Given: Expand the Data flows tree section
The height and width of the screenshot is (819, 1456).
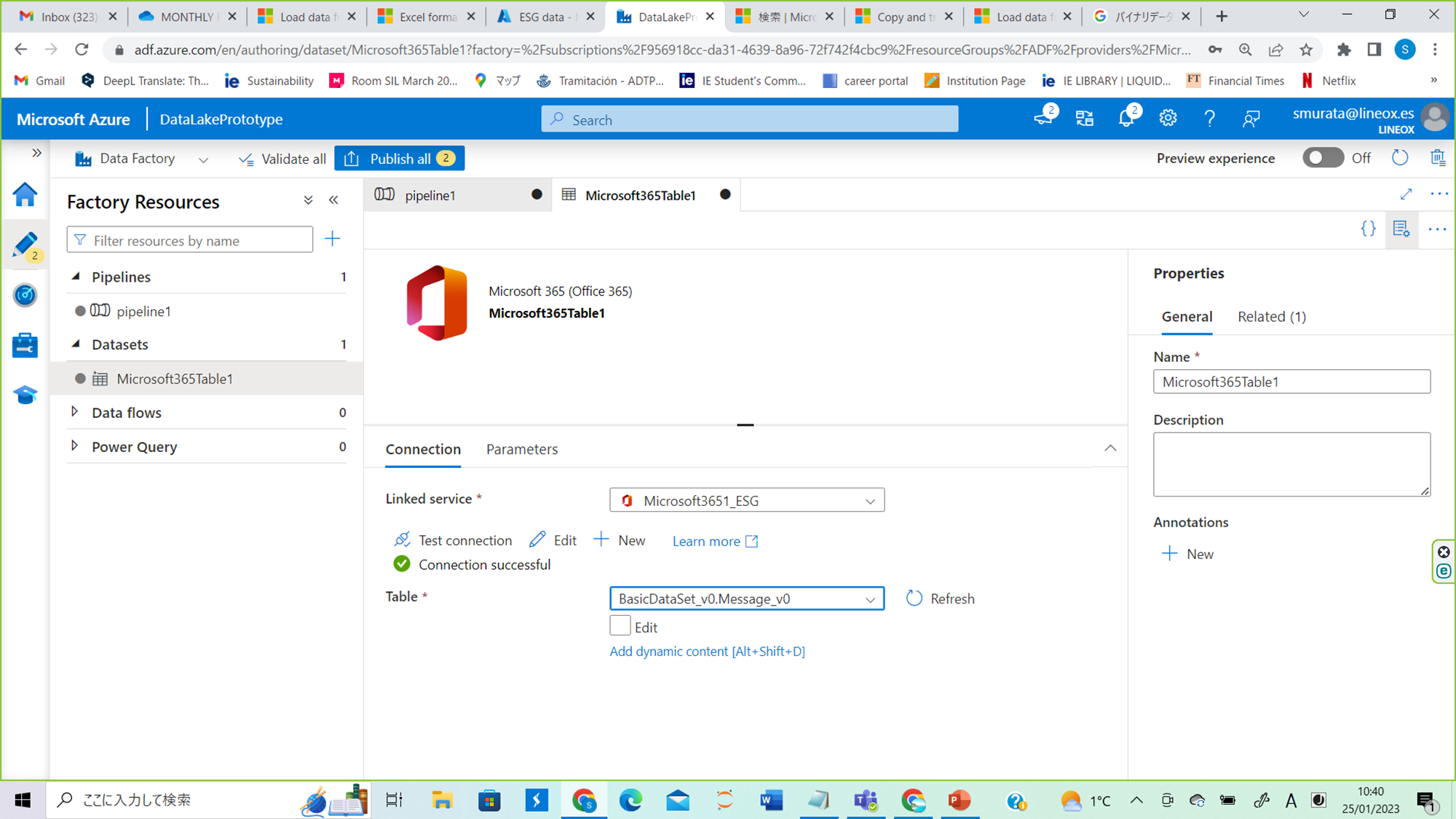Looking at the screenshot, I should point(74,412).
